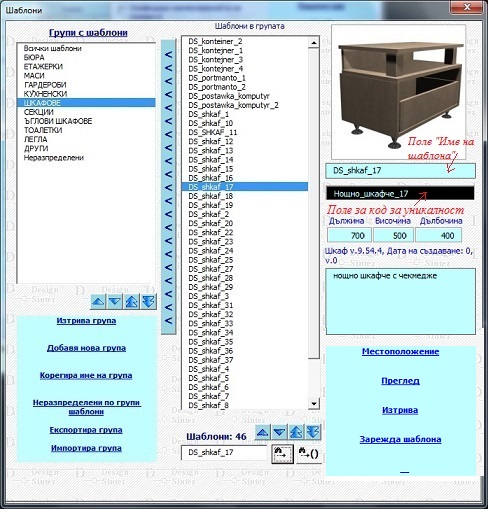Click the templates list scroll-up arrow
The height and width of the screenshot is (509, 488).
pyautogui.click(x=314, y=43)
